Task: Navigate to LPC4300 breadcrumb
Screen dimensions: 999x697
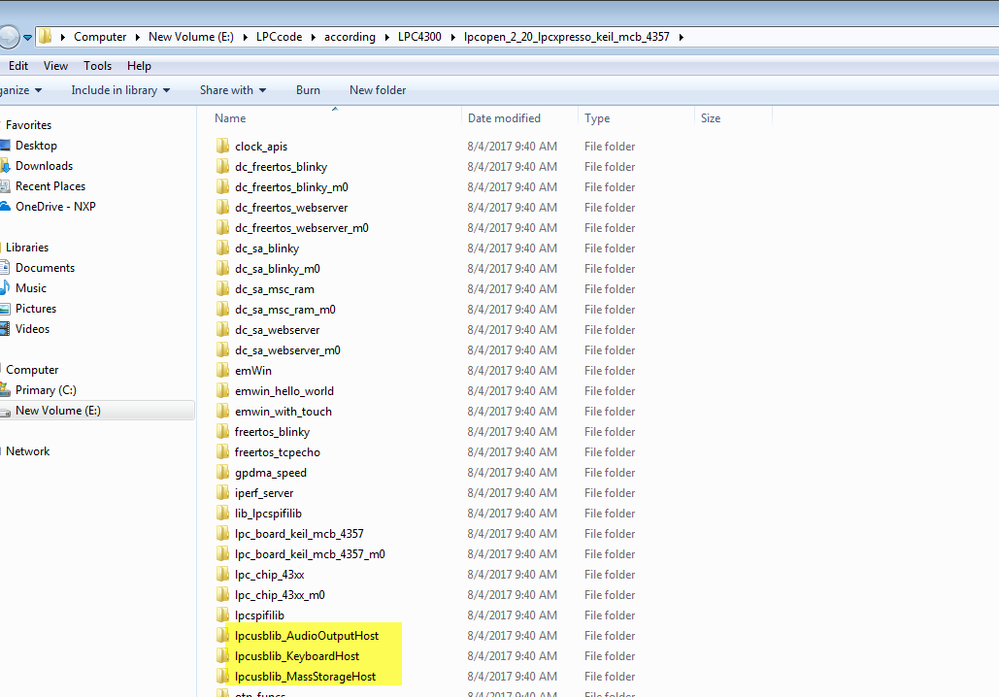Action: (x=419, y=37)
